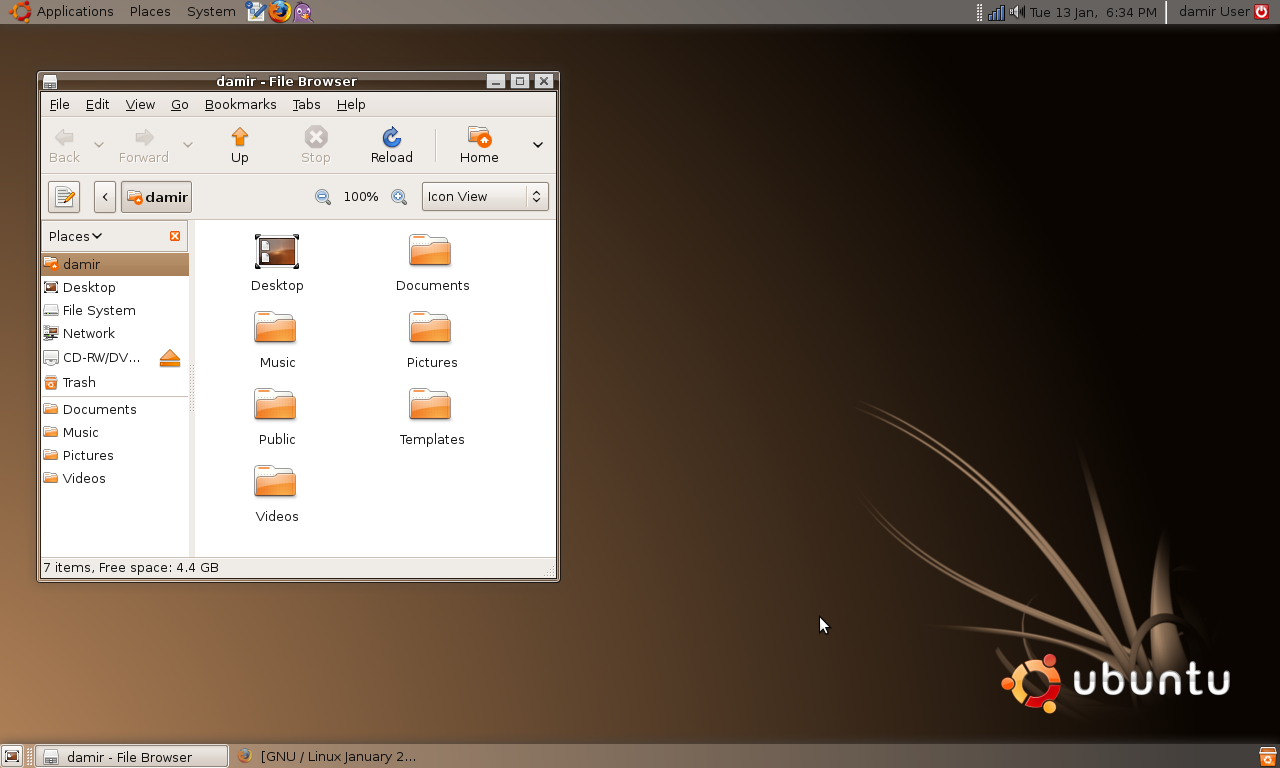Click the volume speaker icon
Viewport: 1280px width, 768px height.
pos(1017,12)
